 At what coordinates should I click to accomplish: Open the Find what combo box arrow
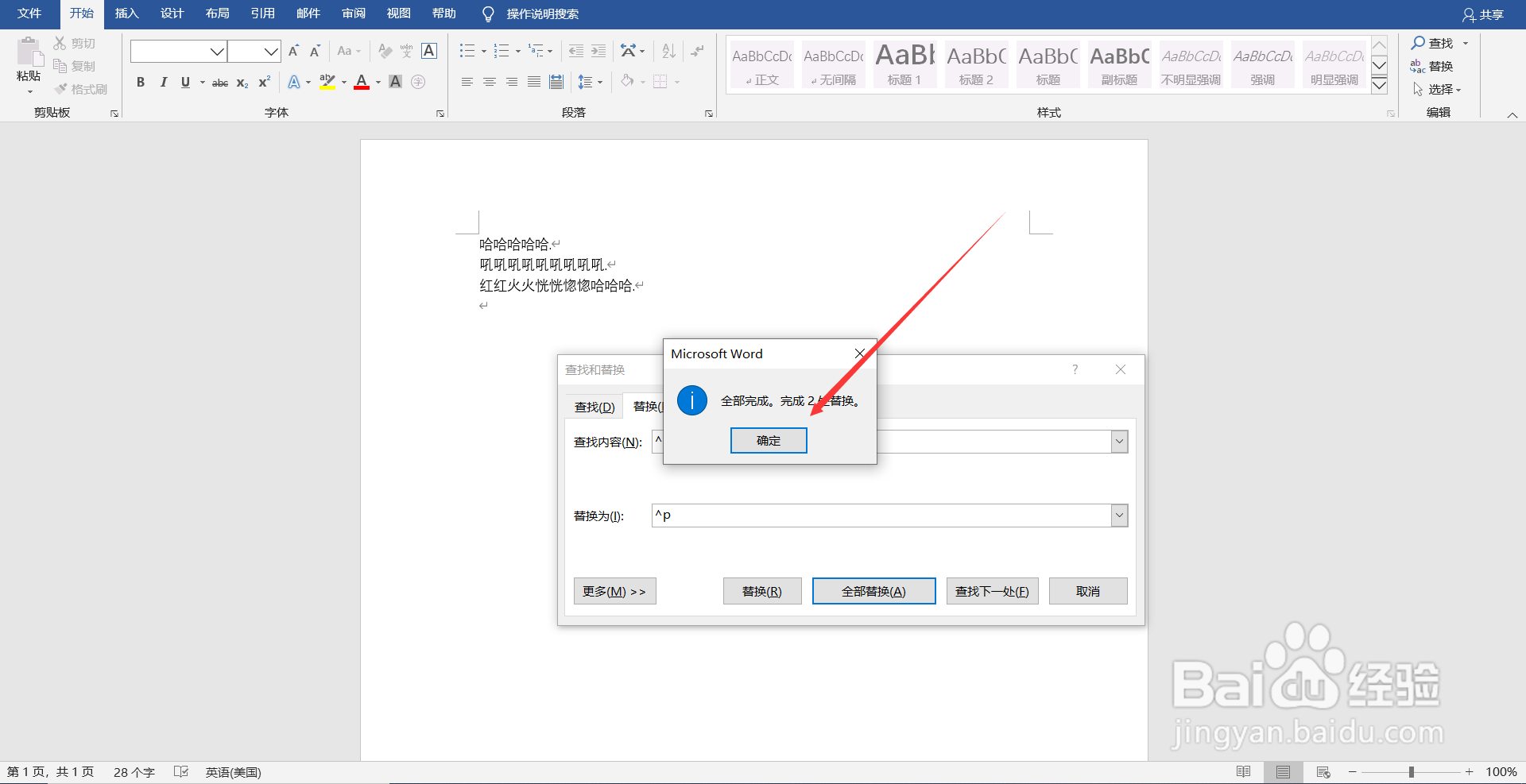click(1119, 442)
